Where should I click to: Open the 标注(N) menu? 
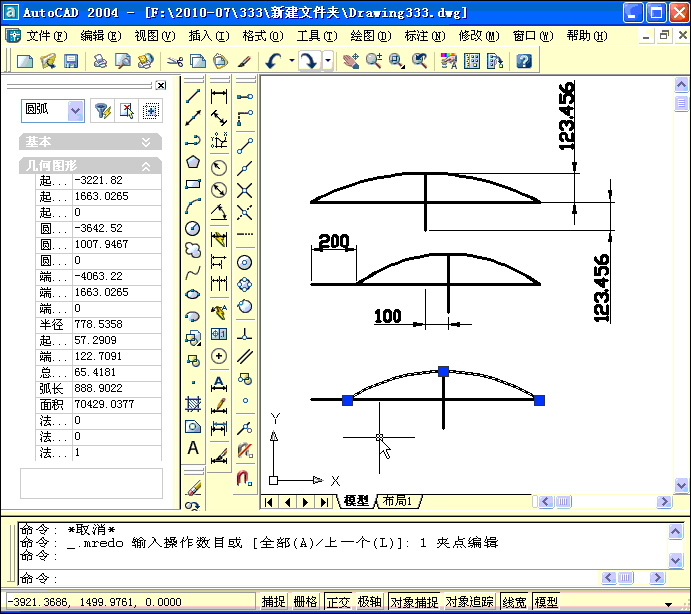[x=425, y=36]
